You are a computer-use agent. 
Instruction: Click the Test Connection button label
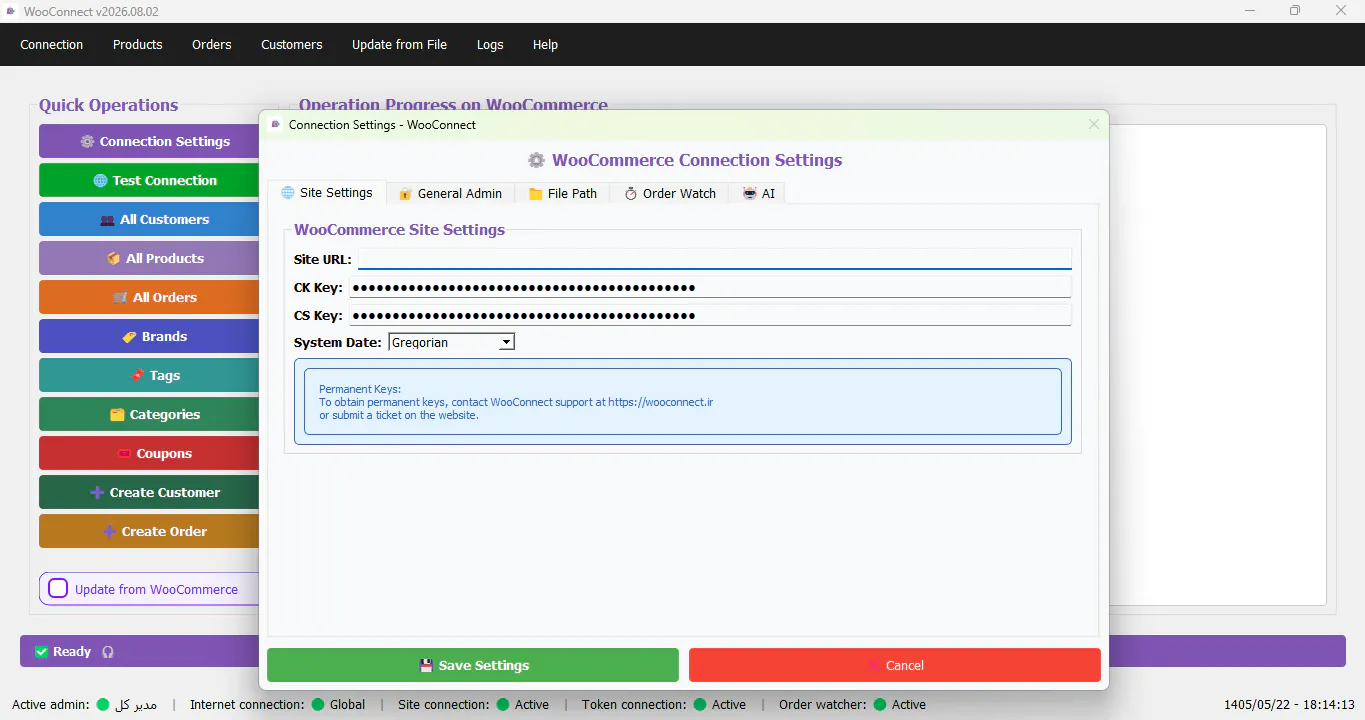coord(165,181)
